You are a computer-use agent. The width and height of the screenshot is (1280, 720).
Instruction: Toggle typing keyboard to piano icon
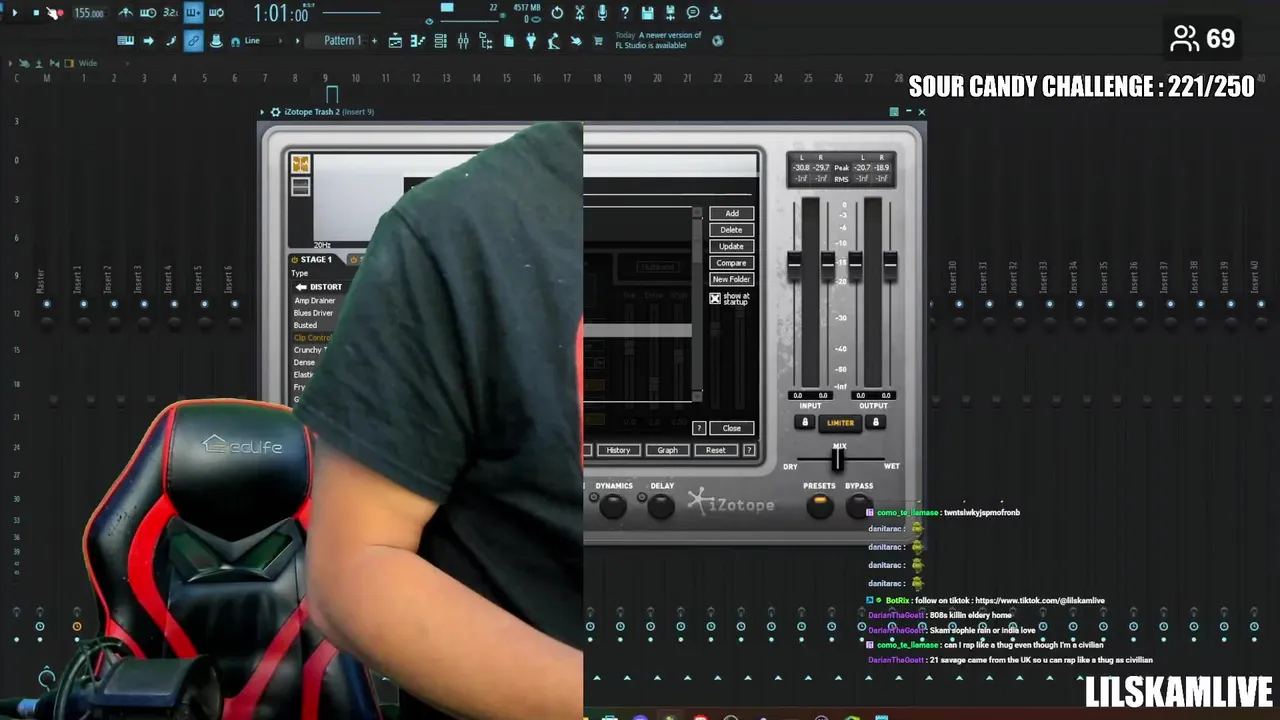[x=126, y=41]
